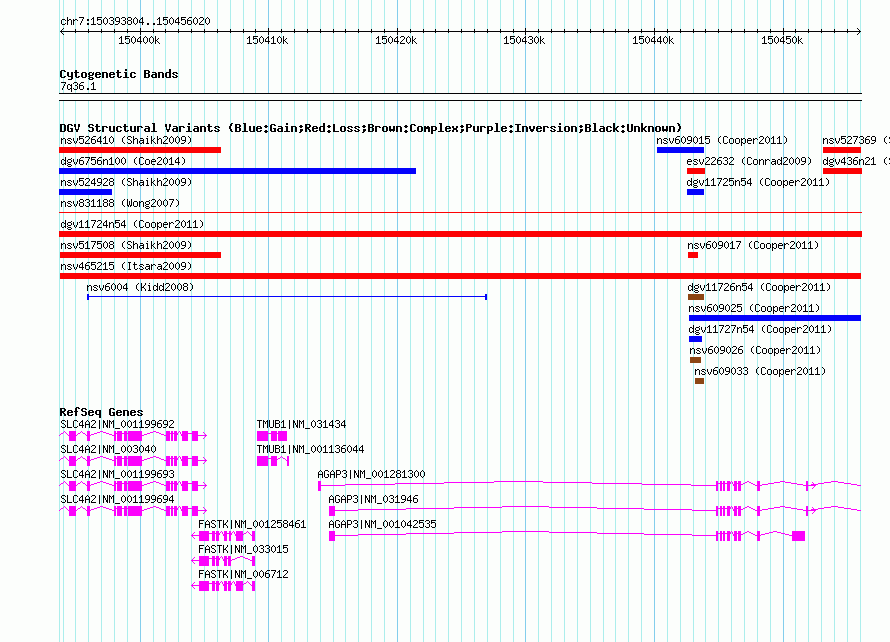Click the 150410k ruler label
Screen dimensions: 890x642
coord(267,40)
